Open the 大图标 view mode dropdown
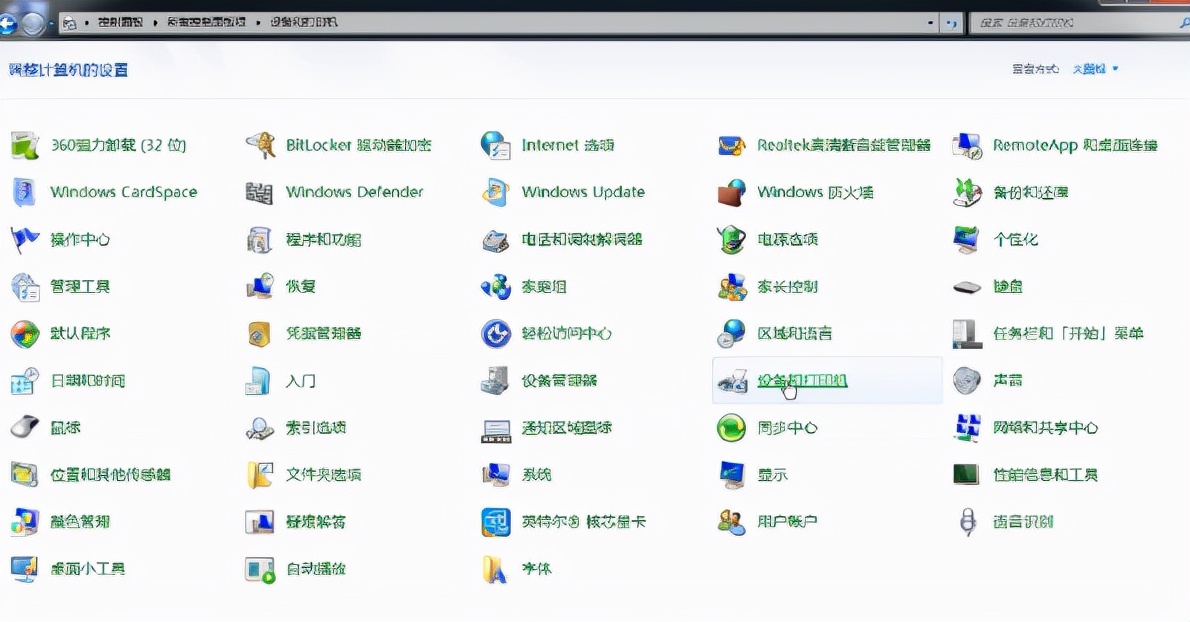 click(x=1095, y=69)
